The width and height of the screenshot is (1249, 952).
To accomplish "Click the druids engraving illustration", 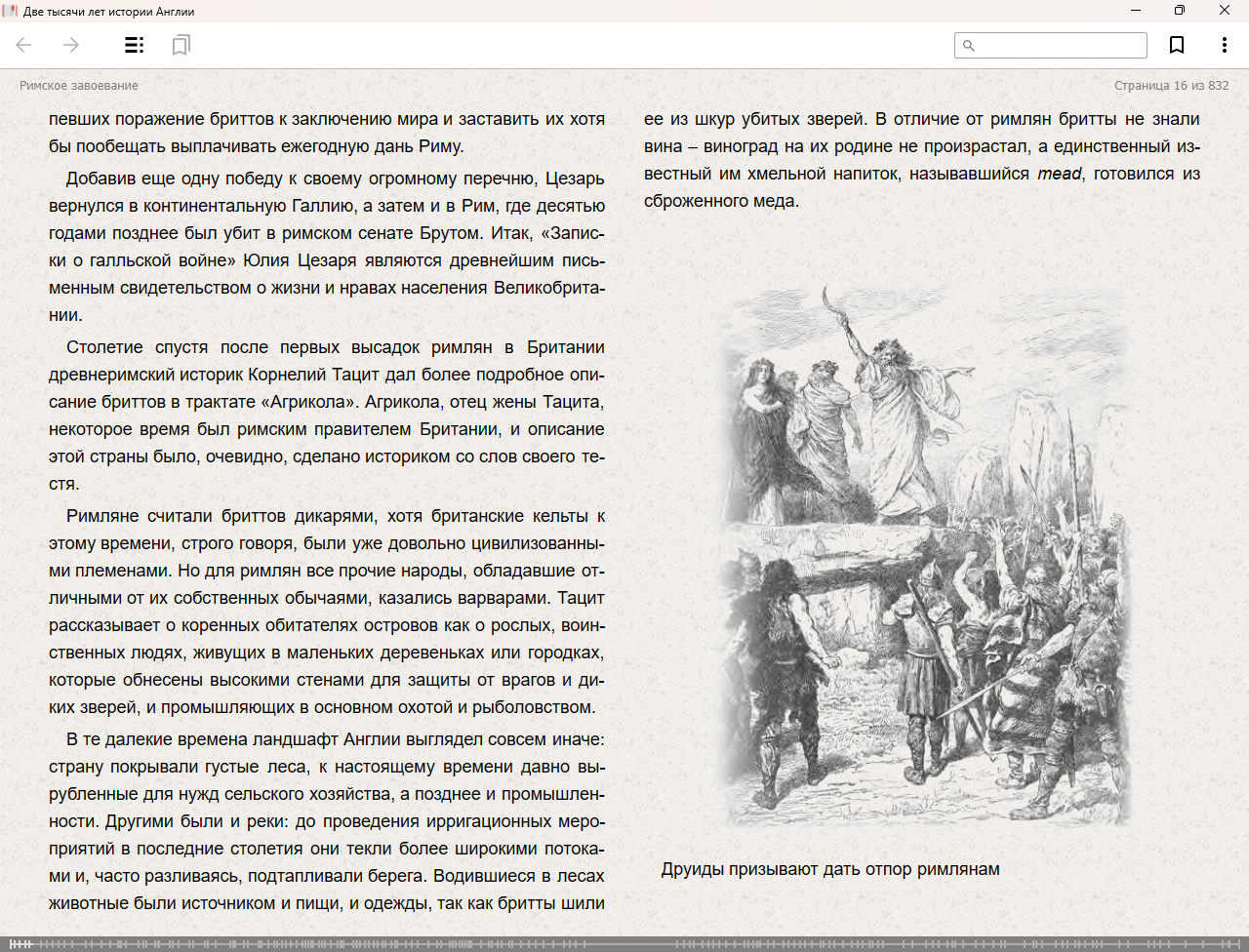I will [x=922, y=556].
